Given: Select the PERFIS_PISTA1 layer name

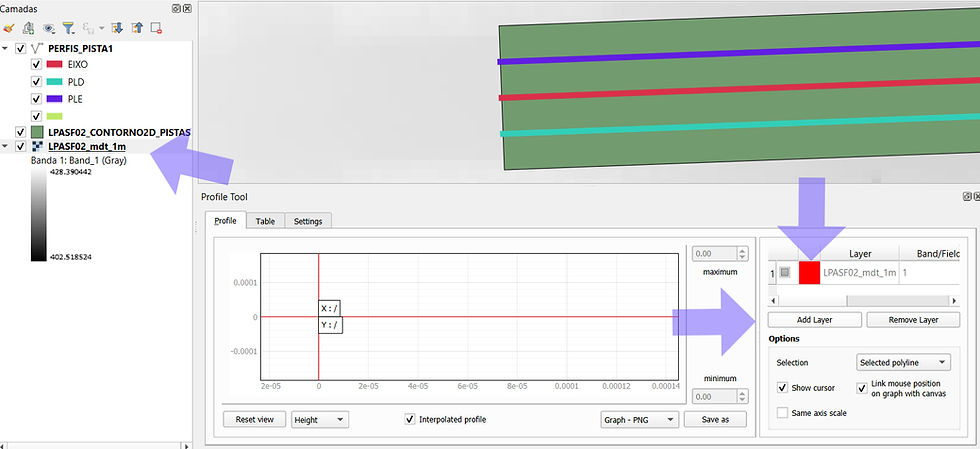Looking at the screenshot, I should pos(80,48).
